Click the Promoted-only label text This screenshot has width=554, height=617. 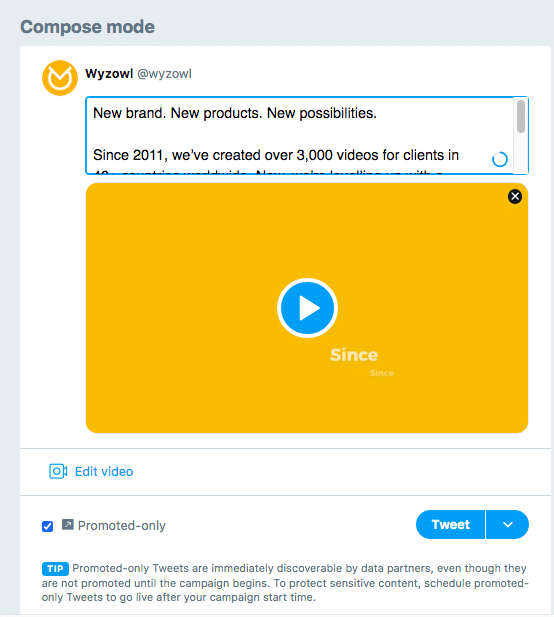[122, 525]
